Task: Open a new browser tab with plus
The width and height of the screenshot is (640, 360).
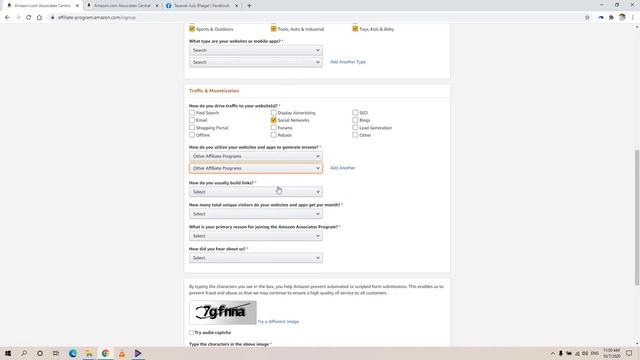Action: [x=249, y=6]
